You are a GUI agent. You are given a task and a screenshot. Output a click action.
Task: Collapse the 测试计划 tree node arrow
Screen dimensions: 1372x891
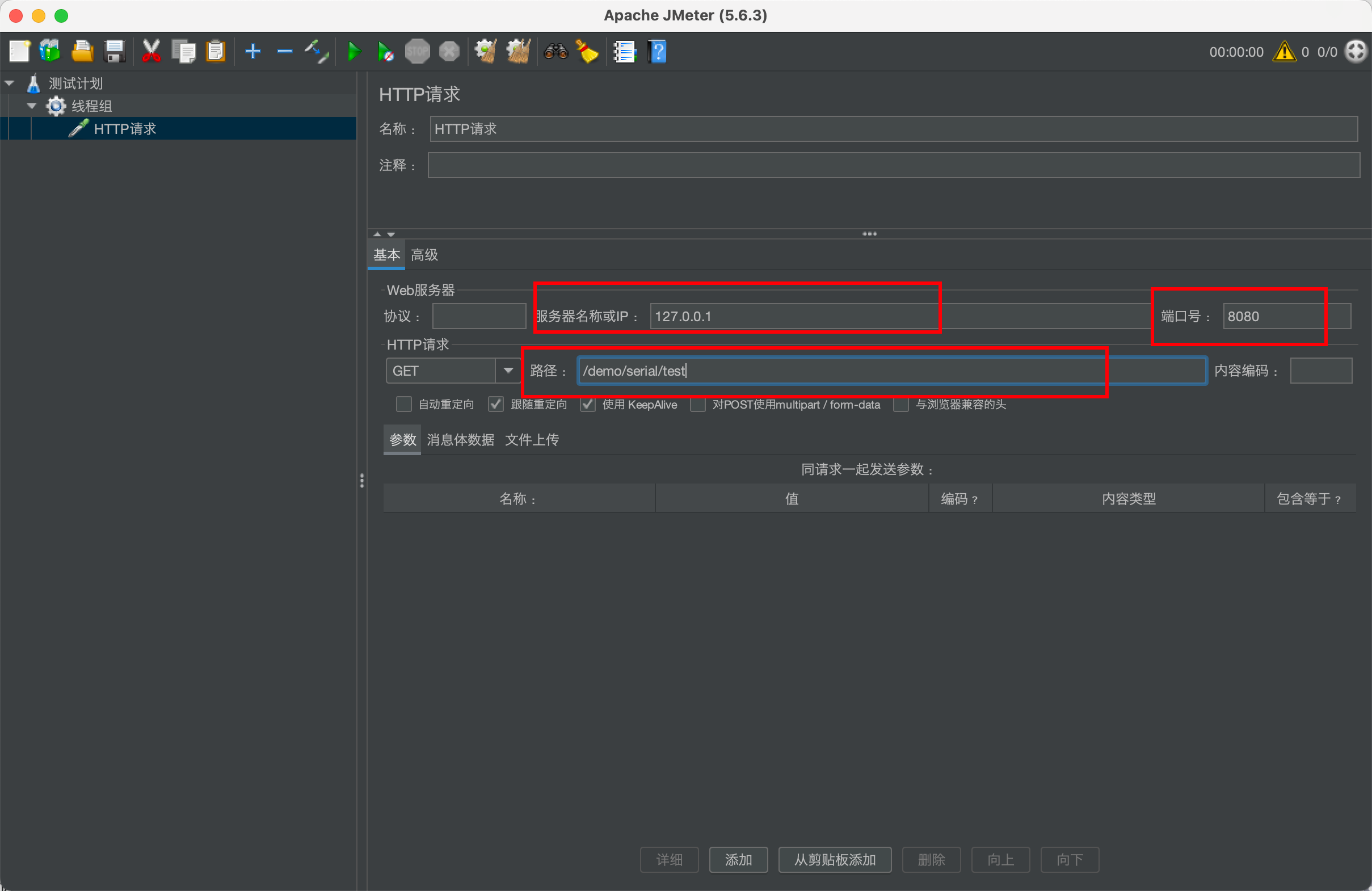[x=9, y=83]
